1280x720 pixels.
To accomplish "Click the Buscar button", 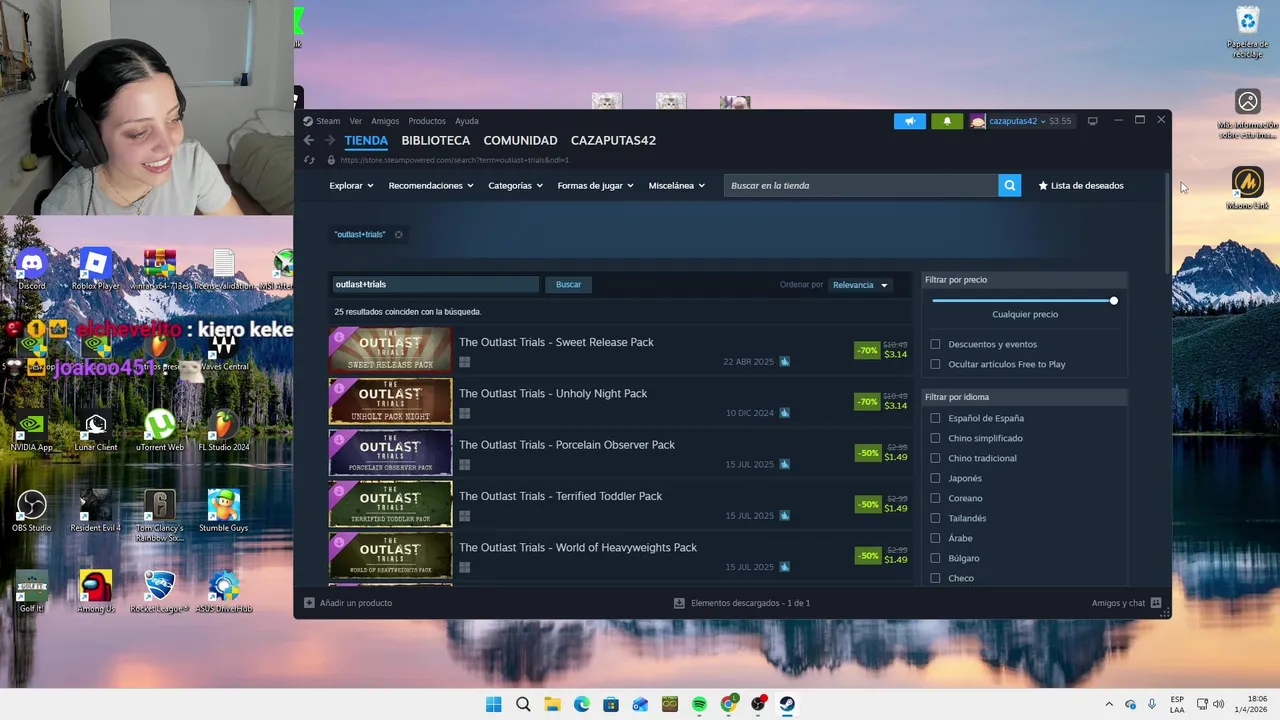I will pos(568,285).
